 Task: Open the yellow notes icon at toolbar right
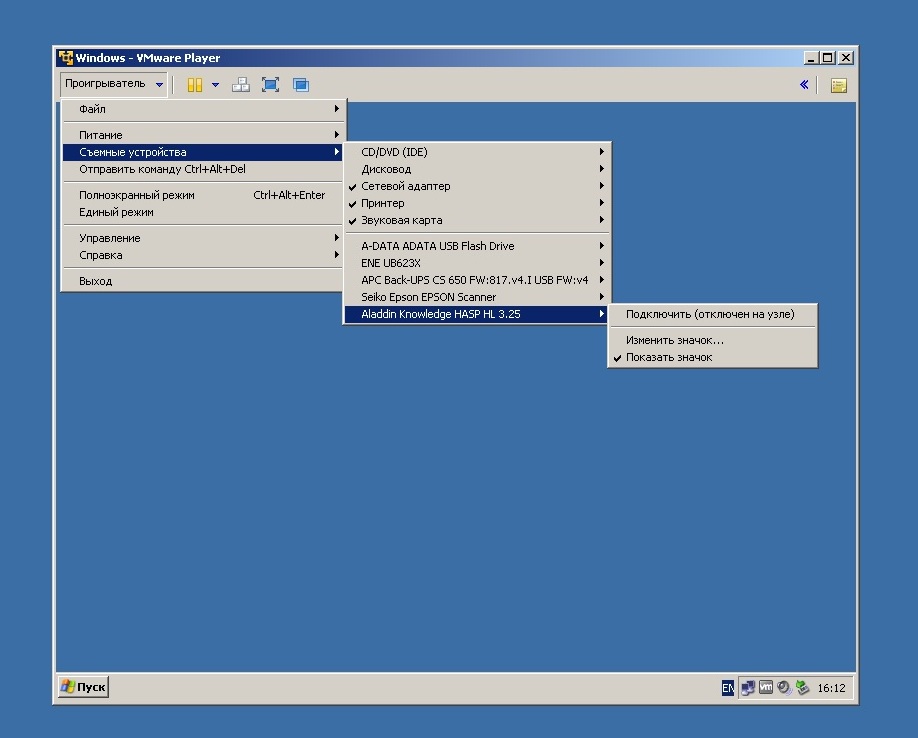point(838,85)
